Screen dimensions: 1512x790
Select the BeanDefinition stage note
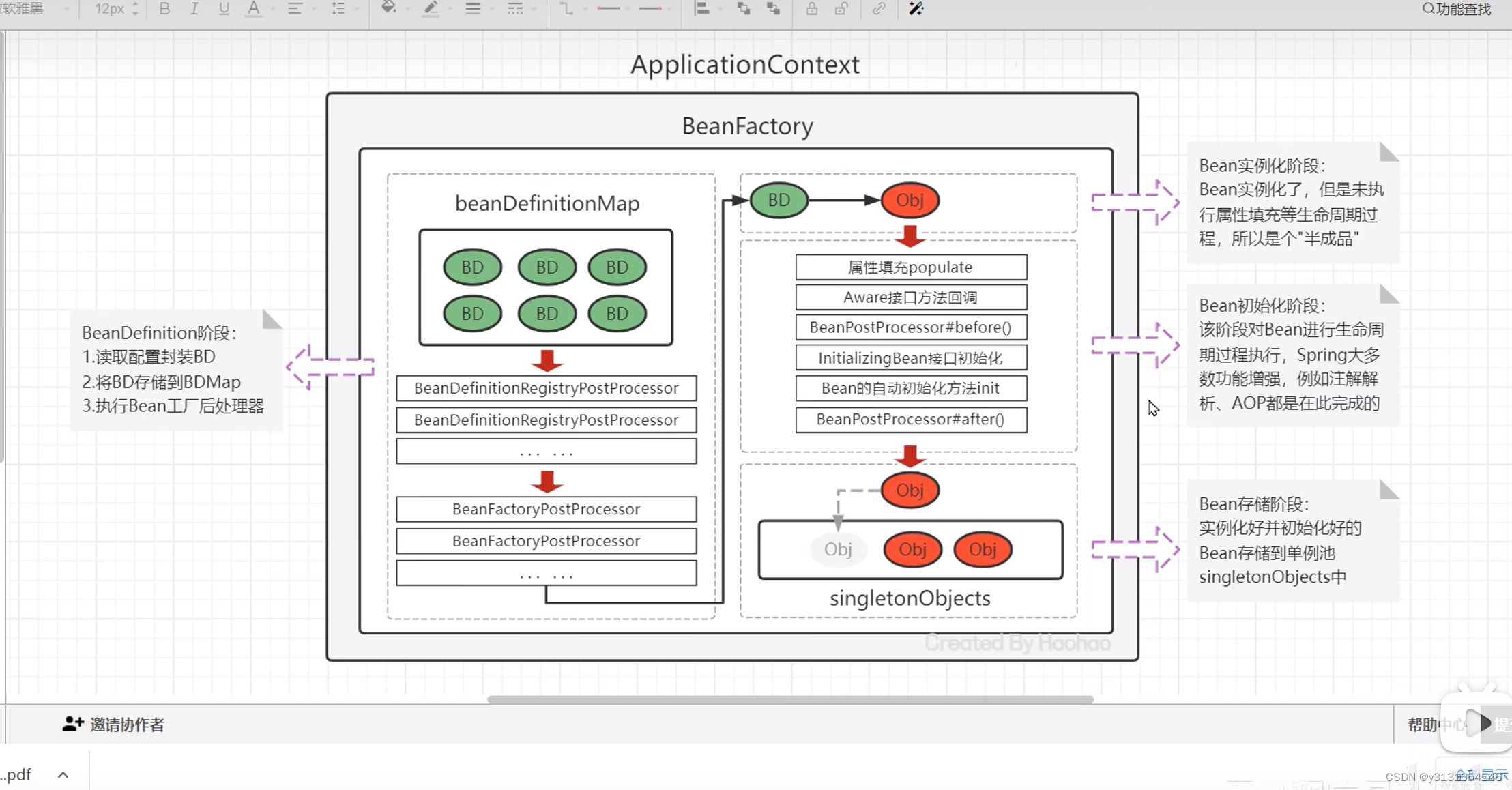coord(176,370)
